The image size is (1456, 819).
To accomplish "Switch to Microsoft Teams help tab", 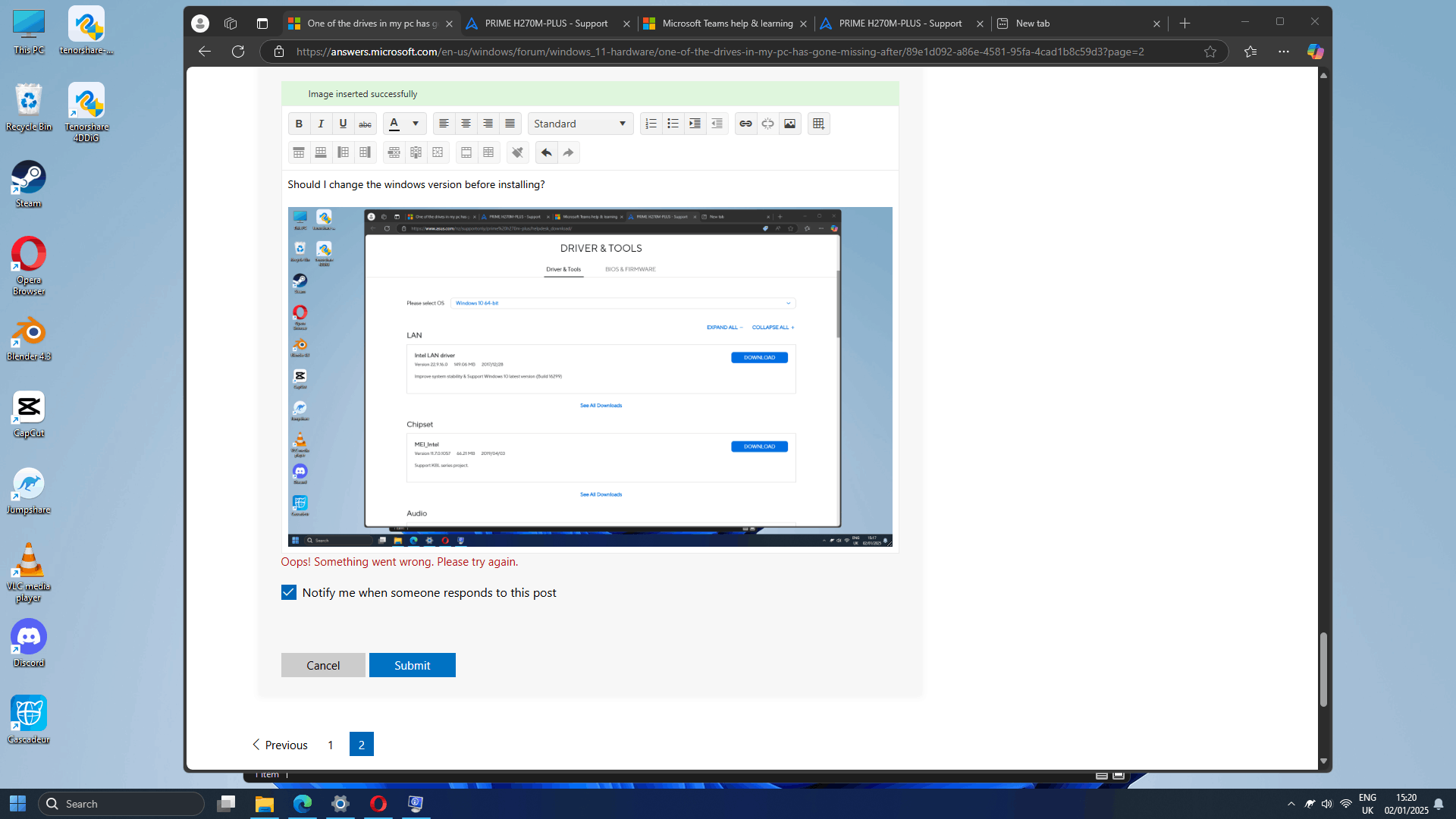I will (726, 24).
